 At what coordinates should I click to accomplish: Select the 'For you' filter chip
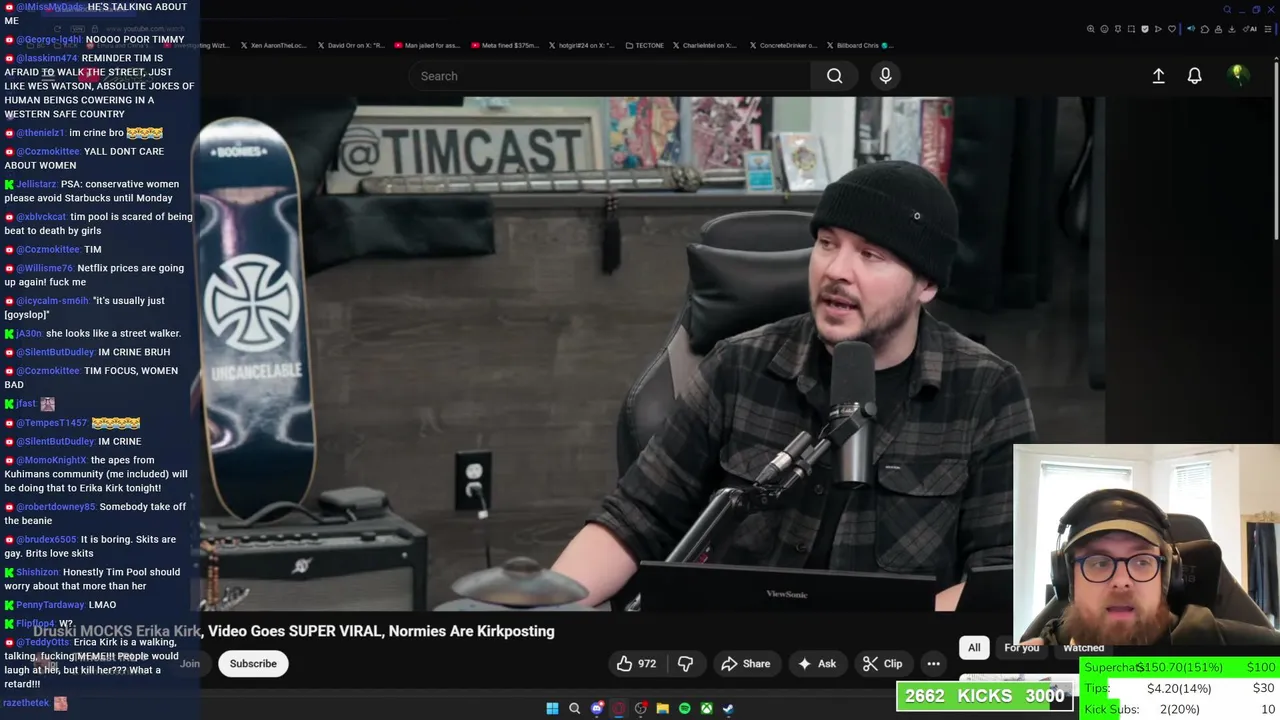[x=1021, y=648]
